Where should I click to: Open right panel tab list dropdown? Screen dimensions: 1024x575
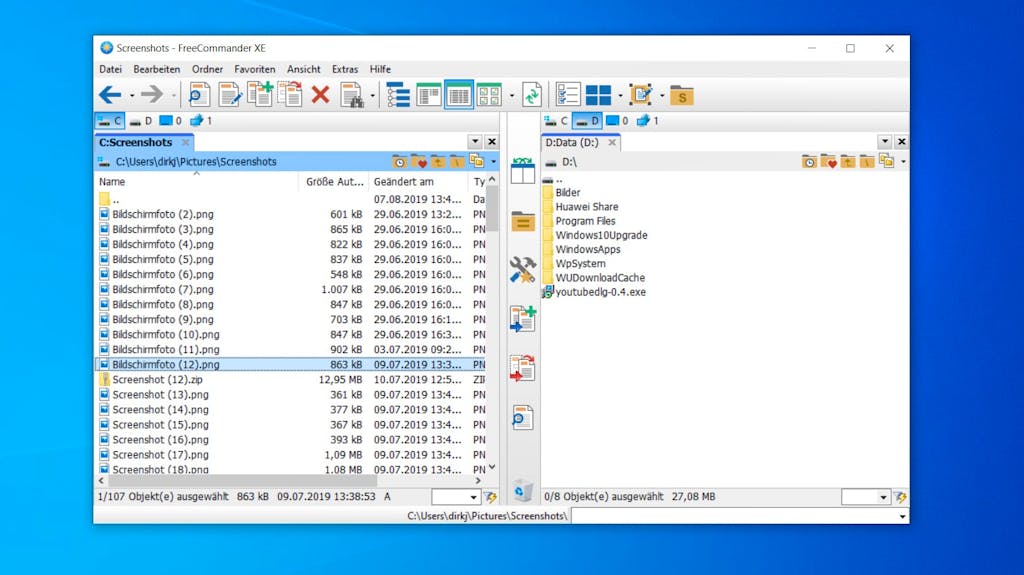tap(885, 142)
